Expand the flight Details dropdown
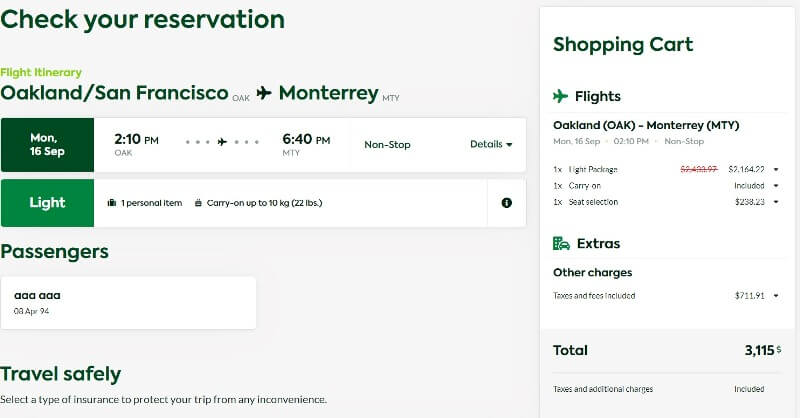Viewport: 800px width, 418px height. pos(491,144)
